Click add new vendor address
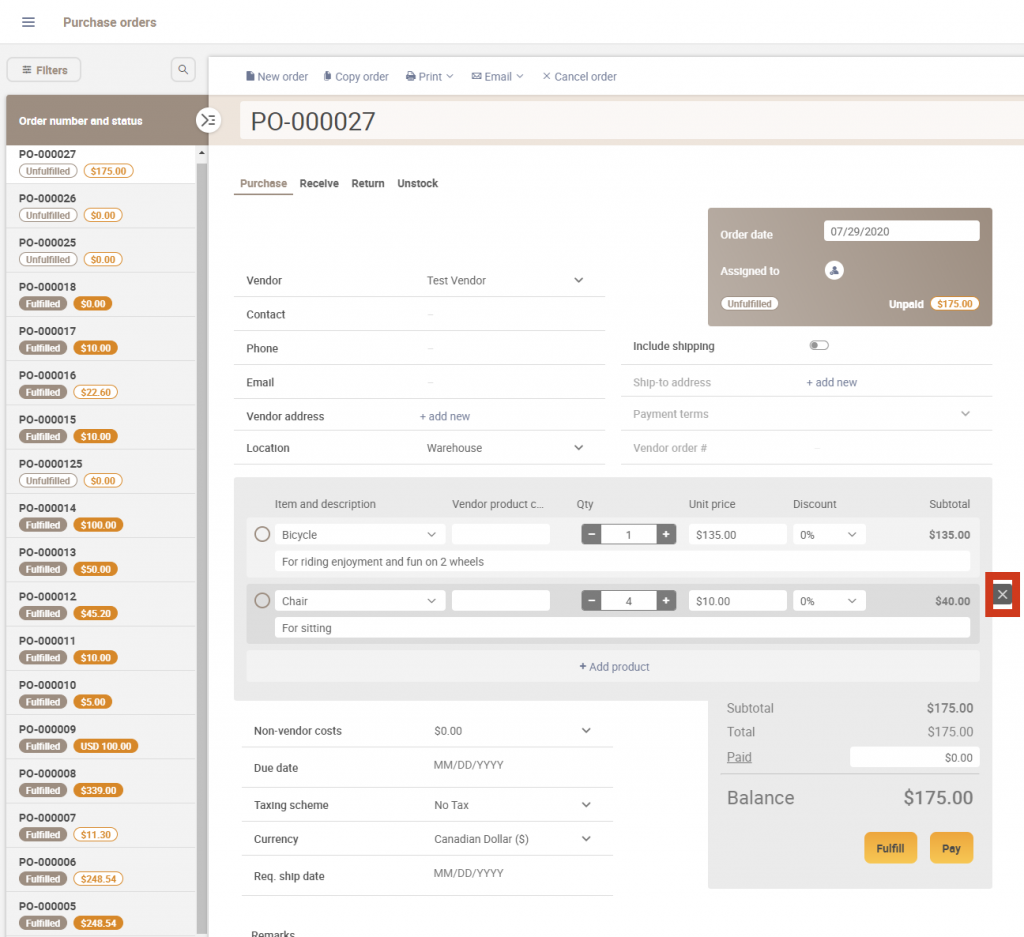1024x937 pixels. tap(445, 416)
